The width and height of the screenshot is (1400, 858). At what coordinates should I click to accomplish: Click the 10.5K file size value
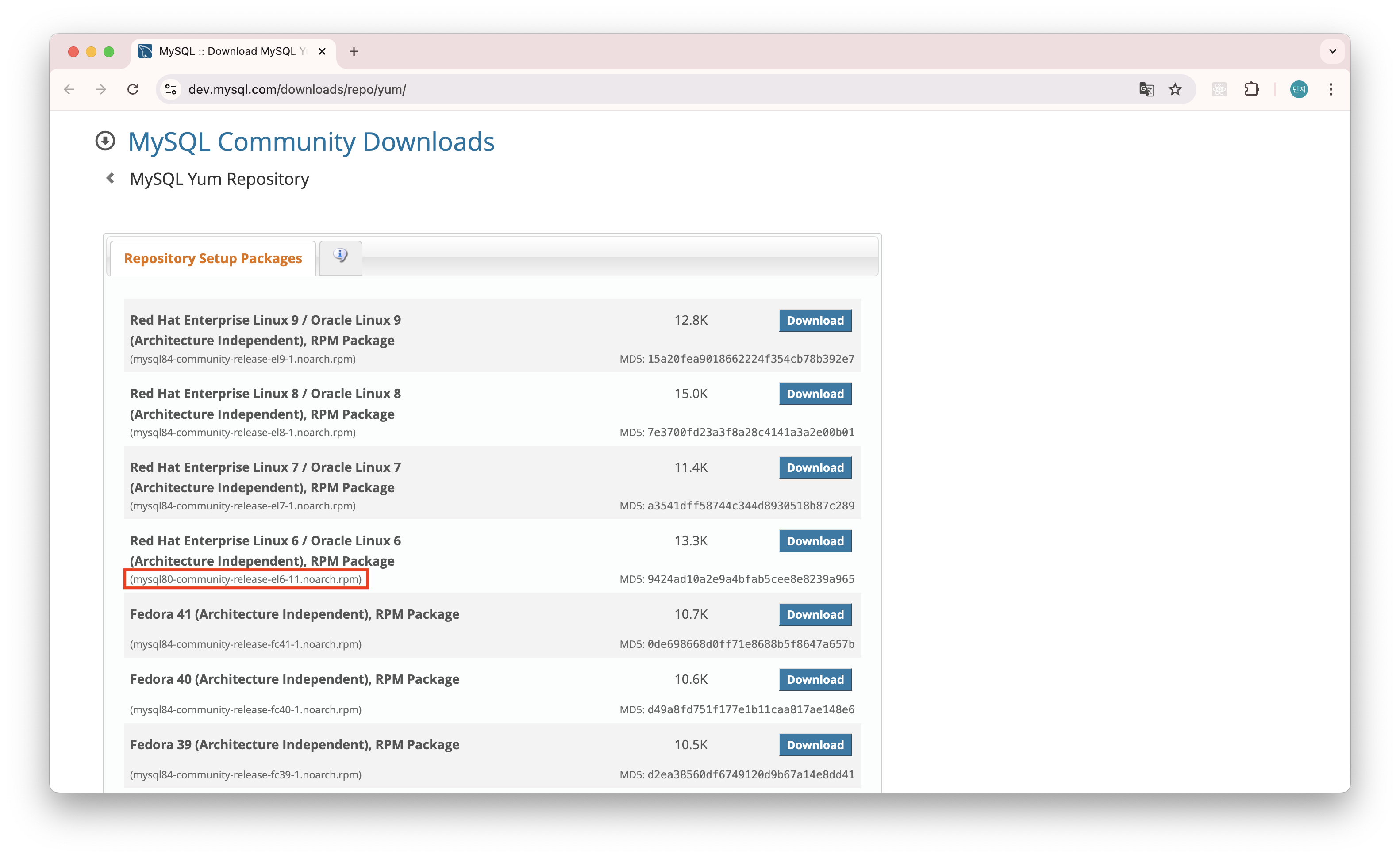[691, 744]
